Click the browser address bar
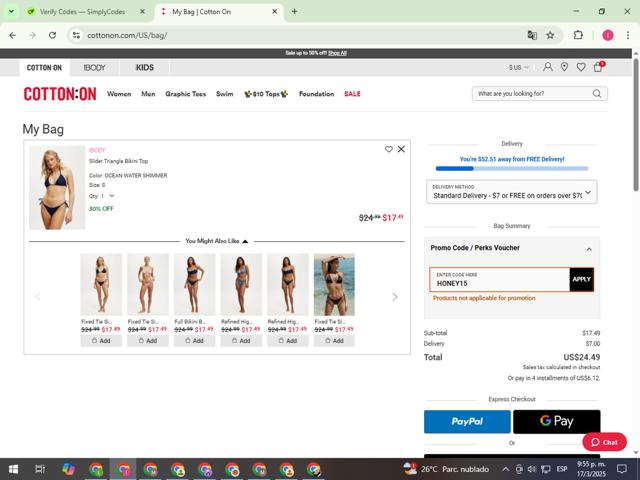The height and width of the screenshot is (480, 640). click(x=302, y=35)
